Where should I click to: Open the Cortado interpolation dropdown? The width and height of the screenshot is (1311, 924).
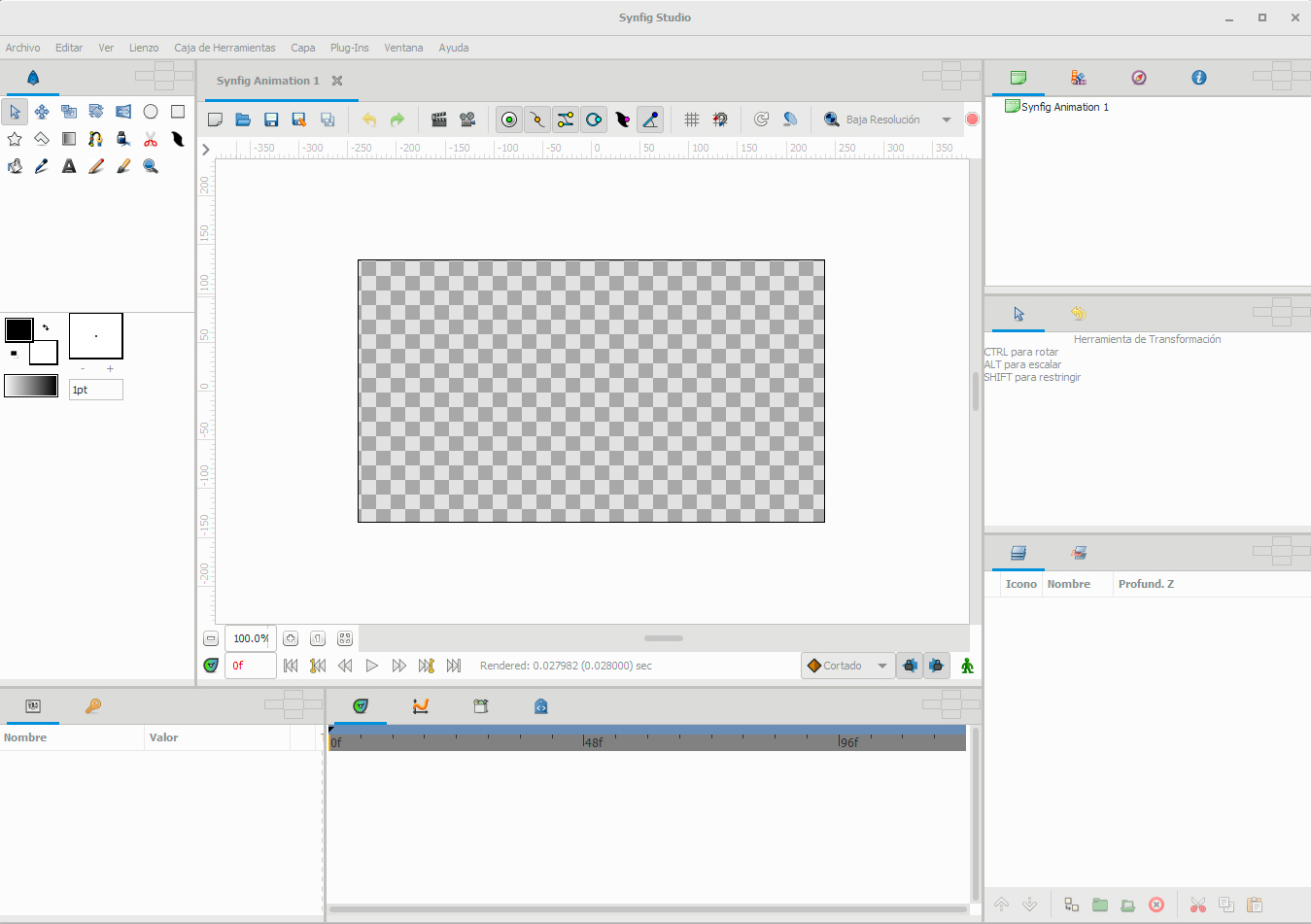(881, 666)
